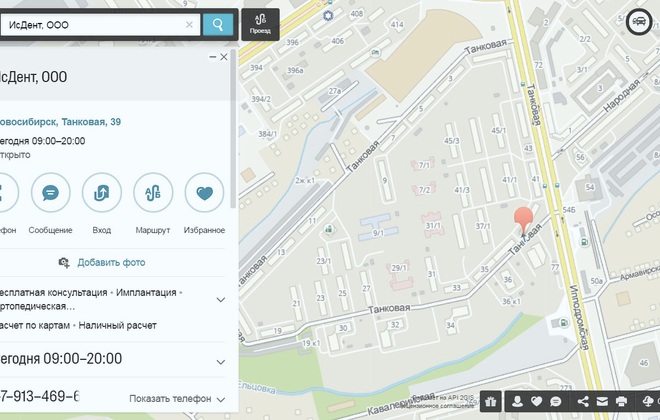
Task: Open the user profile icon in the bottom toolbar
Action: click(x=518, y=401)
